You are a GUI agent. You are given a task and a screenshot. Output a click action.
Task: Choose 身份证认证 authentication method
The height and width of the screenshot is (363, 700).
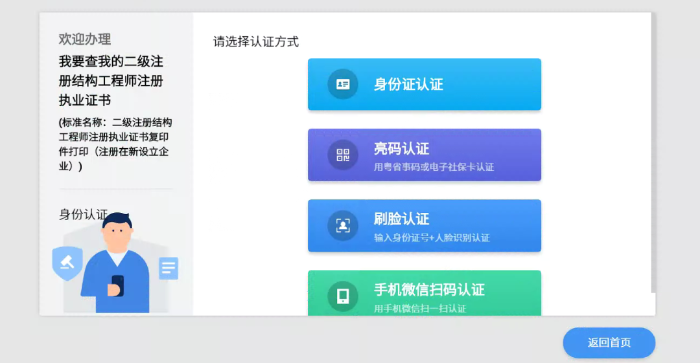click(424, 84)
